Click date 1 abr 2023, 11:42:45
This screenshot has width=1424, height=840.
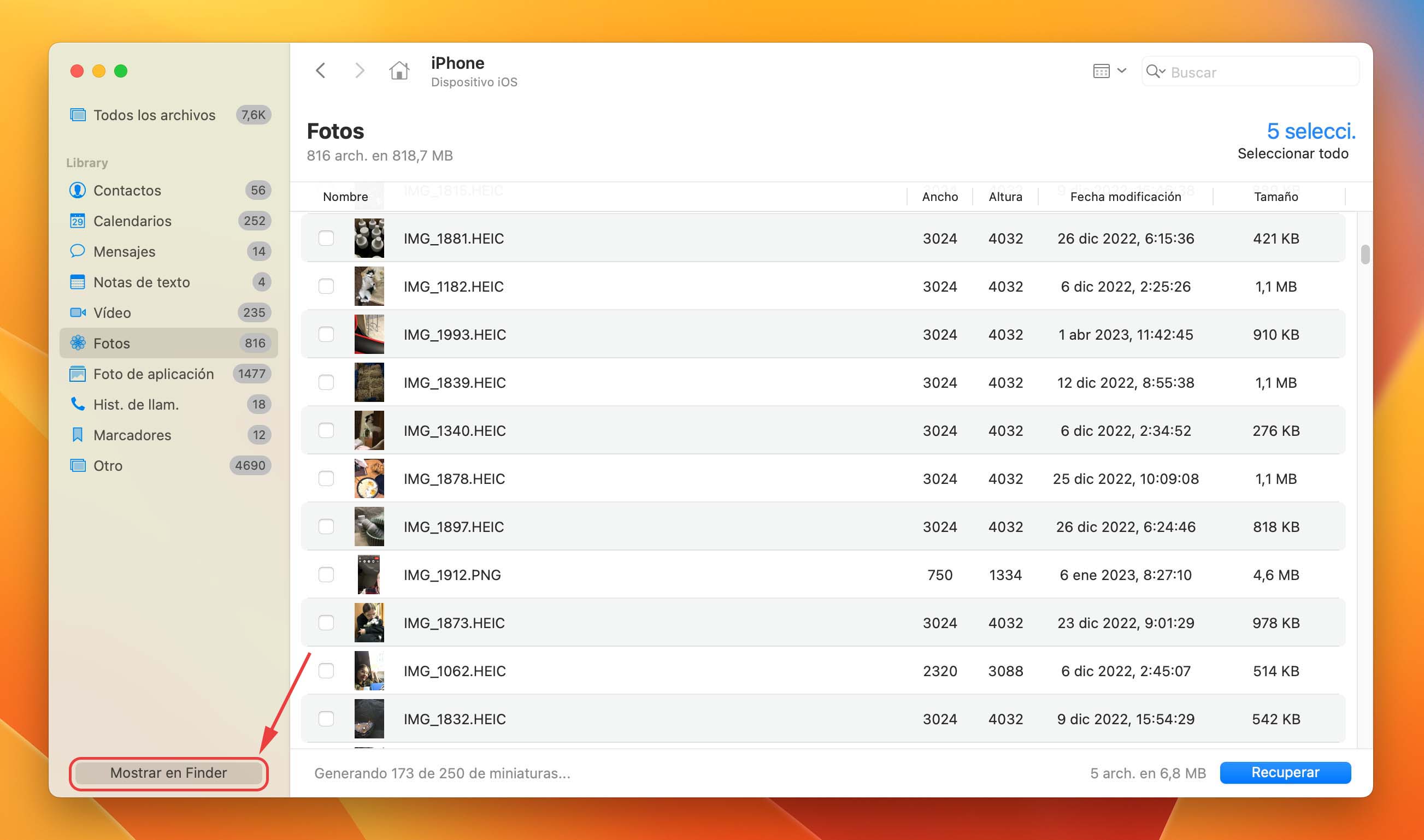[1126, 335]
